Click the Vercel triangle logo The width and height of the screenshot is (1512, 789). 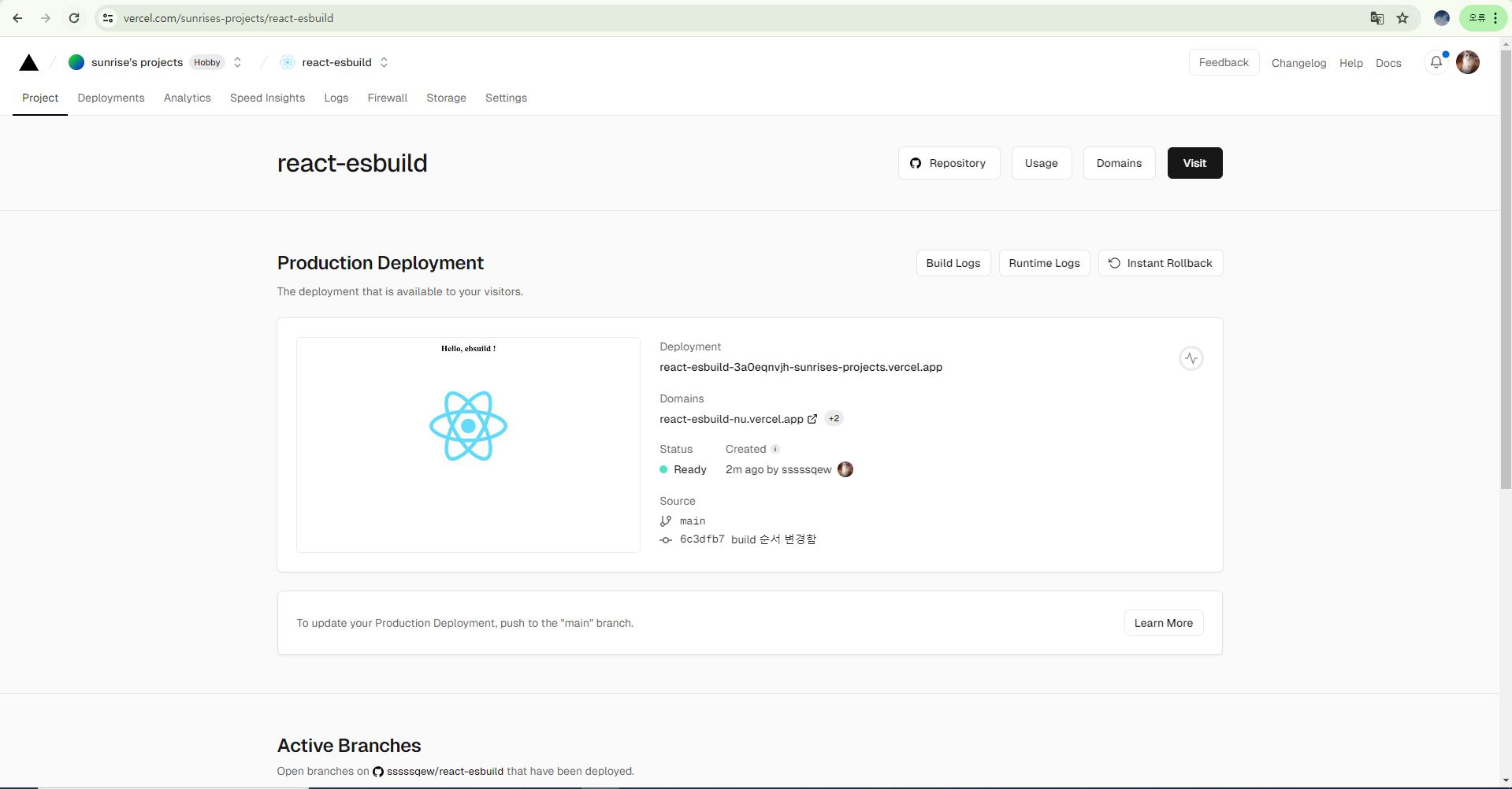click(28, 63)
